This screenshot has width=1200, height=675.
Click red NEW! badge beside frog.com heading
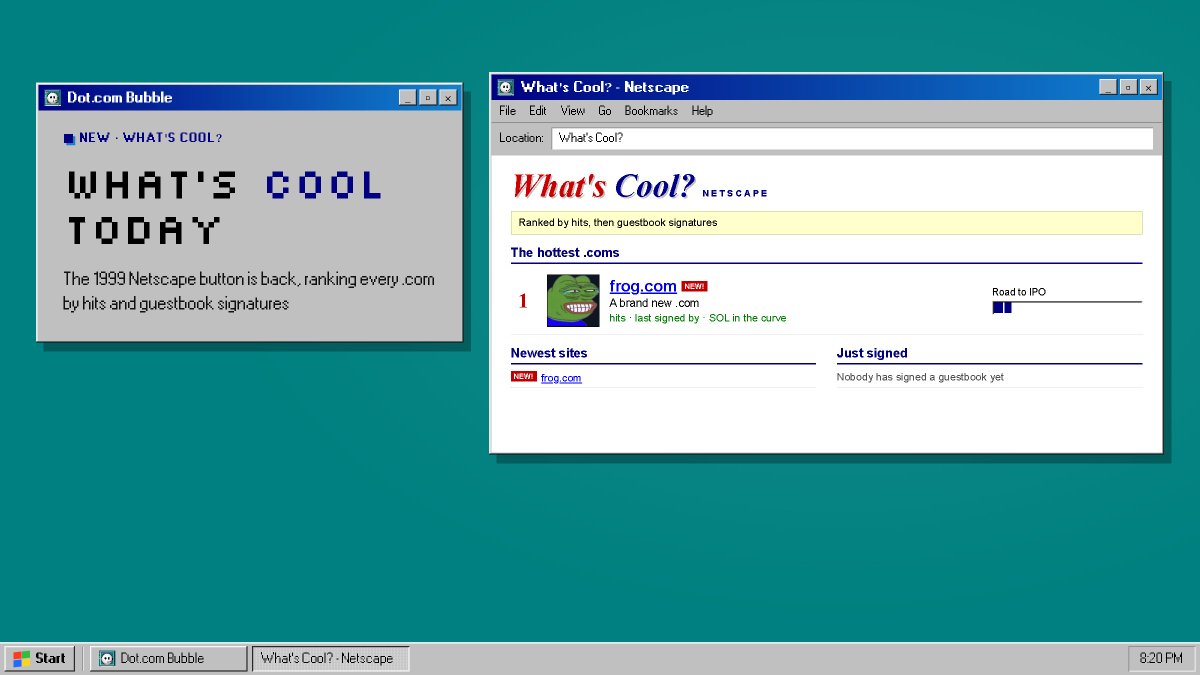tap(694, 286)
